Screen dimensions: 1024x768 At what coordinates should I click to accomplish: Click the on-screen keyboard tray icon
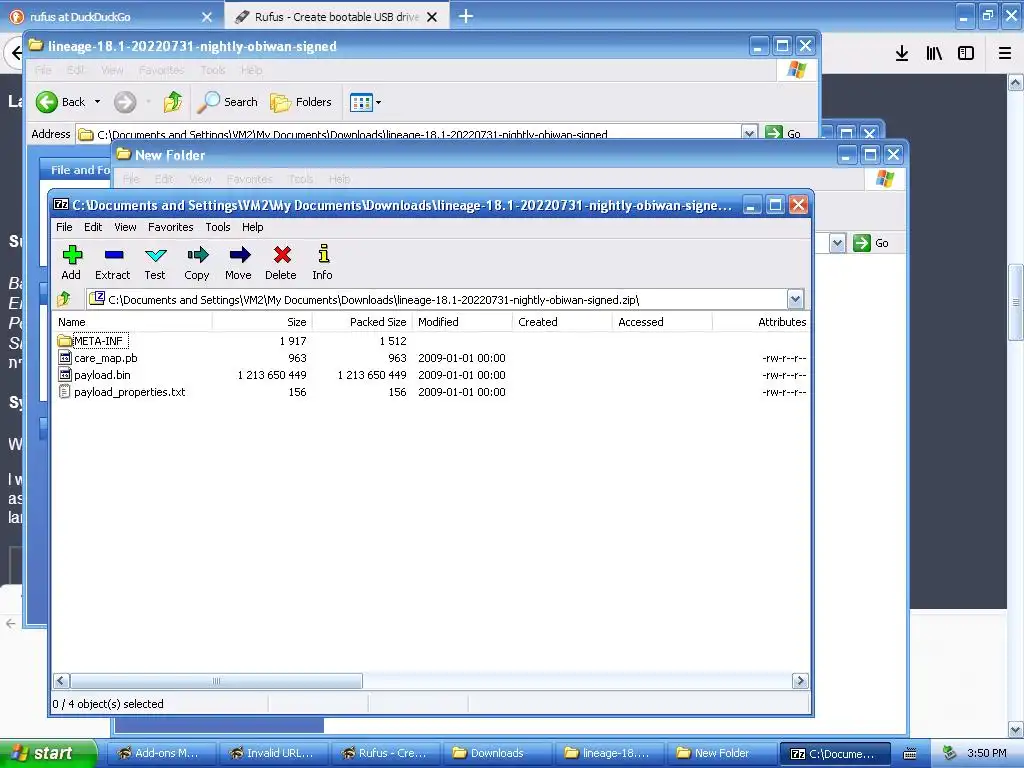pos(910,754)
